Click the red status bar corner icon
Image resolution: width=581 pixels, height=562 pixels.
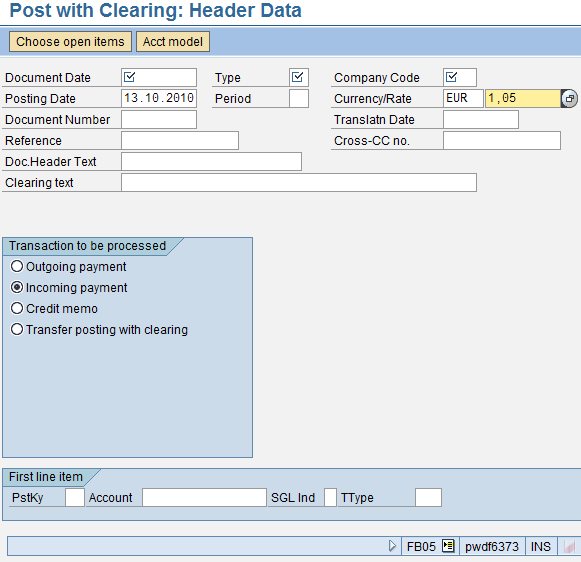point(569,546)
